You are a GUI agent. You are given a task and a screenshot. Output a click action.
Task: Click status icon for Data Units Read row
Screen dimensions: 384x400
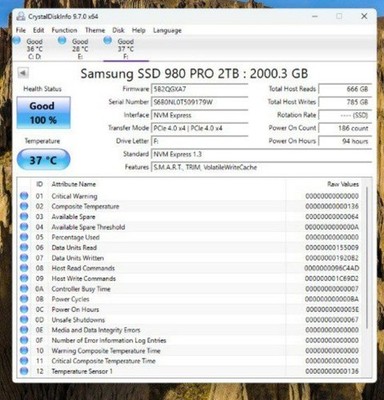(24, 248)
